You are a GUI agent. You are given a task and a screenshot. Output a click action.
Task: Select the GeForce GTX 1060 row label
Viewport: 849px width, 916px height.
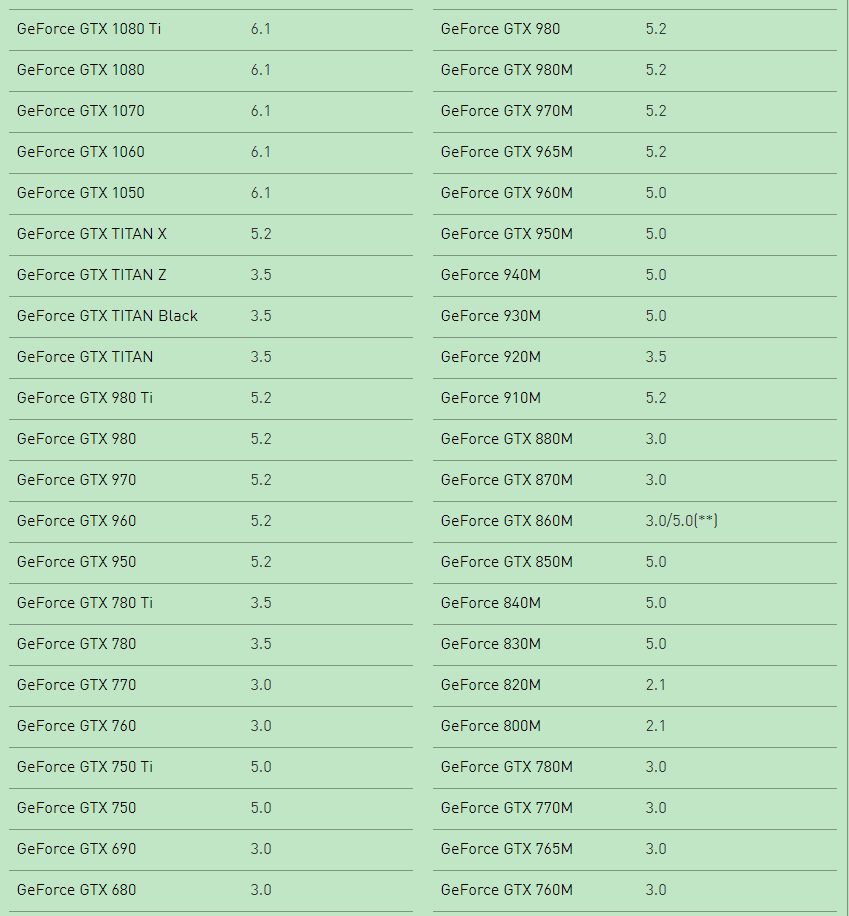[81, 152]
